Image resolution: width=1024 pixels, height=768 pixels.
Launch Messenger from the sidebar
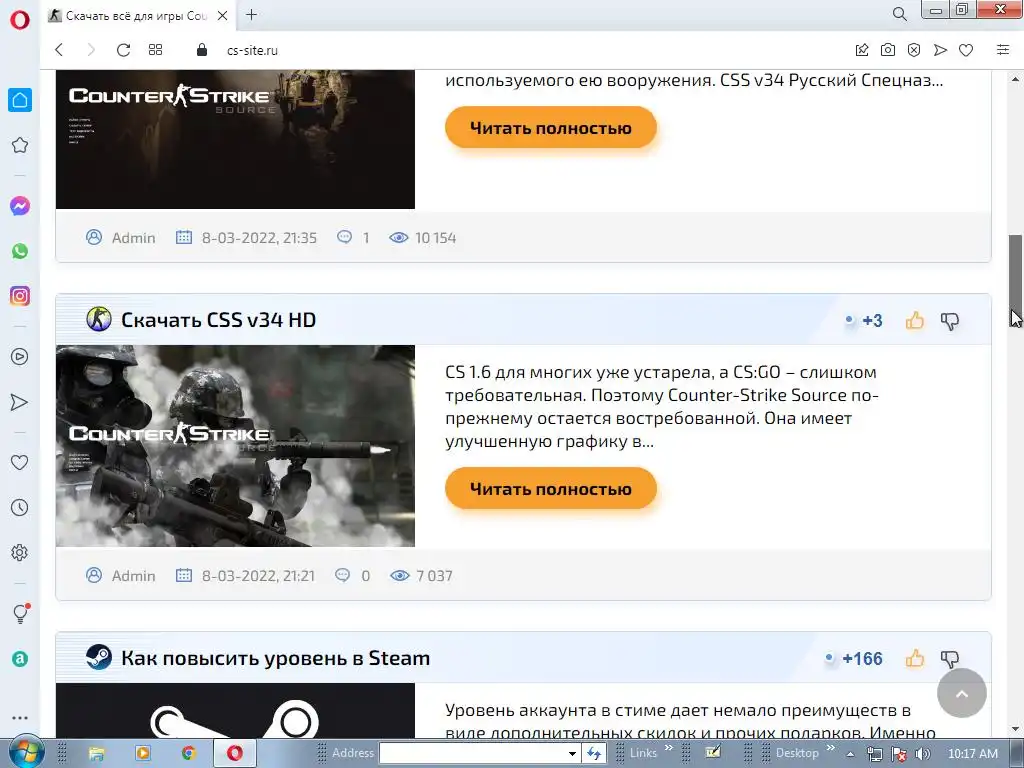(x=20, y=206)
